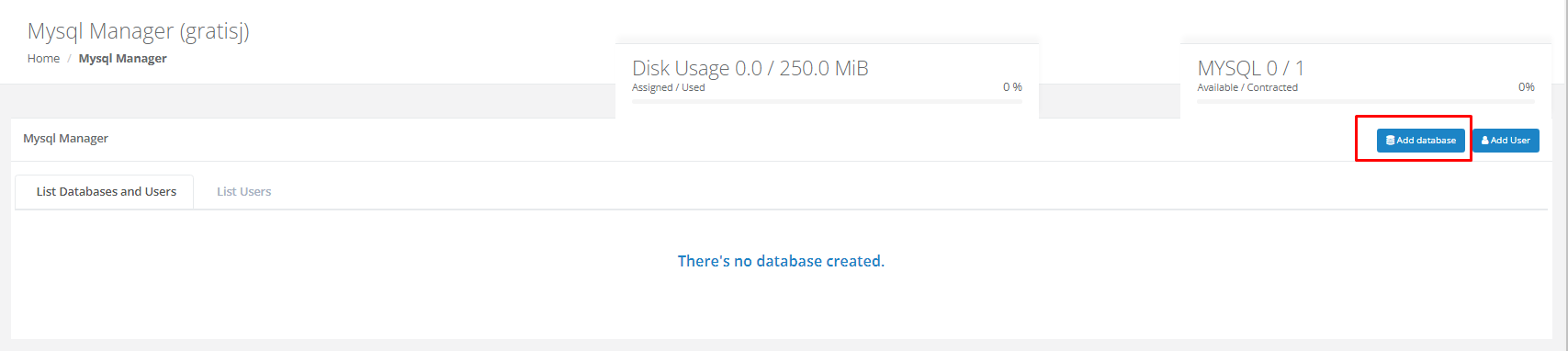Open the List Databases and Users tab
Viewport: 1568px width, 351px height.
tap(106, 192)
